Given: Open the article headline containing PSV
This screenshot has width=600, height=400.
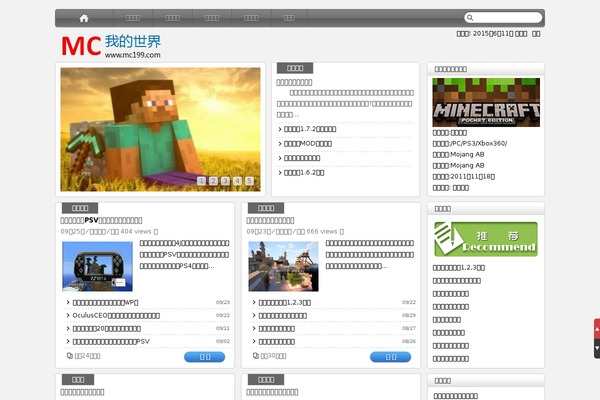Looking at the screenshot, I should click(x=101, y=220).
